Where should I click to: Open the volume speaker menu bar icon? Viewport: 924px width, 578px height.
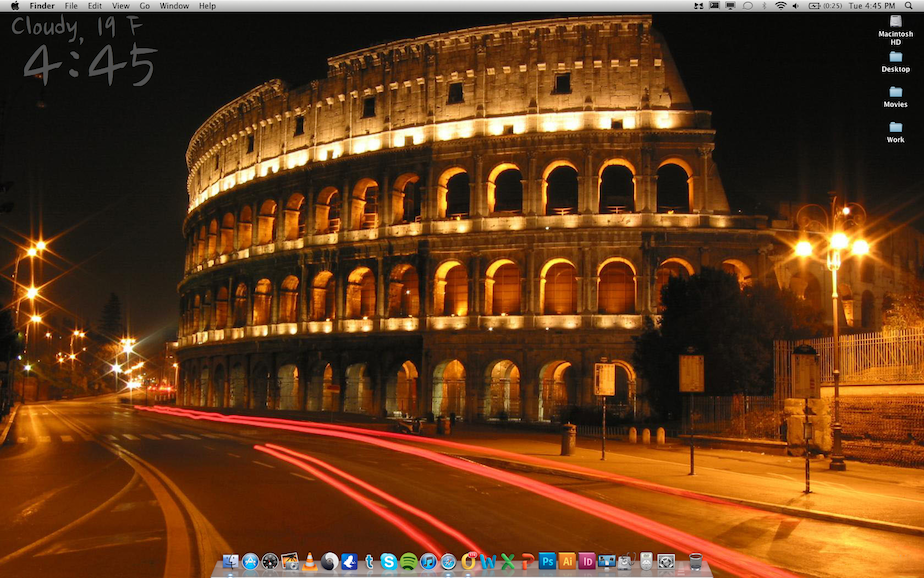coord(796,6)
